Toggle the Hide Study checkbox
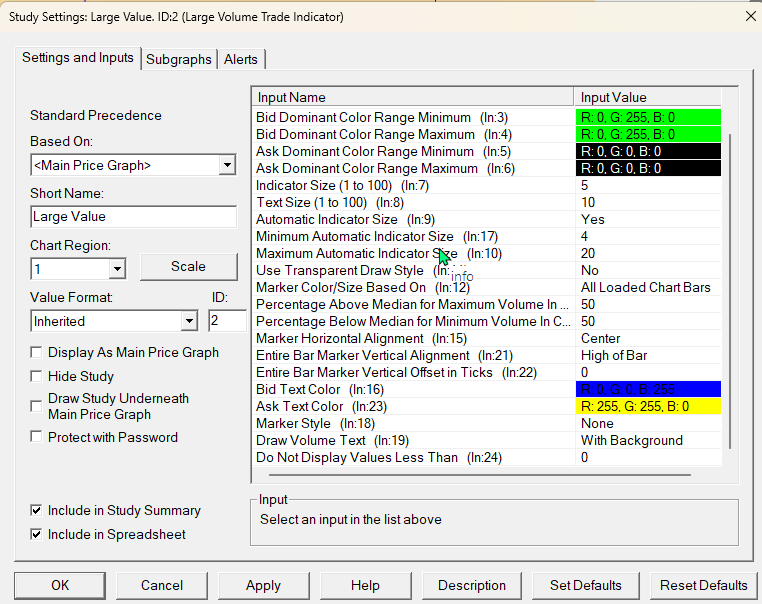Screen dimensions: 762x604 point(36,376)
